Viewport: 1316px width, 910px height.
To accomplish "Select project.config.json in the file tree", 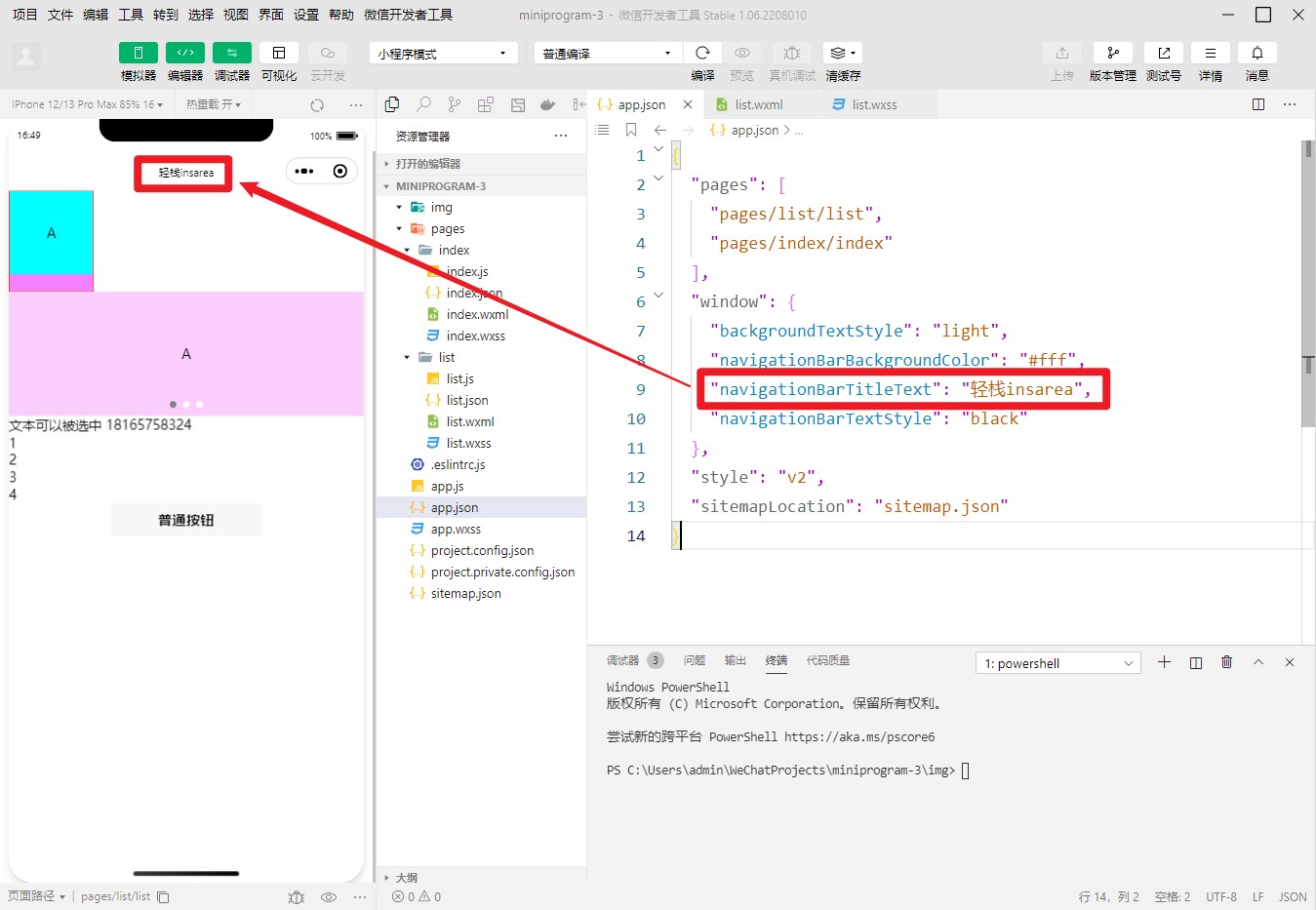I will click(x=481, y=550).
